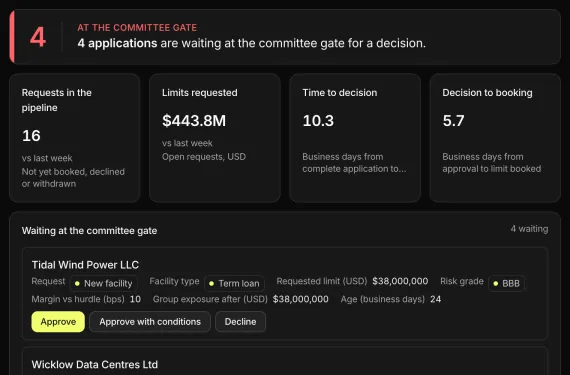Screen dimensions: 570x375
Task: Click the 5.7 decision to booking value
Action: pos(453,121)
